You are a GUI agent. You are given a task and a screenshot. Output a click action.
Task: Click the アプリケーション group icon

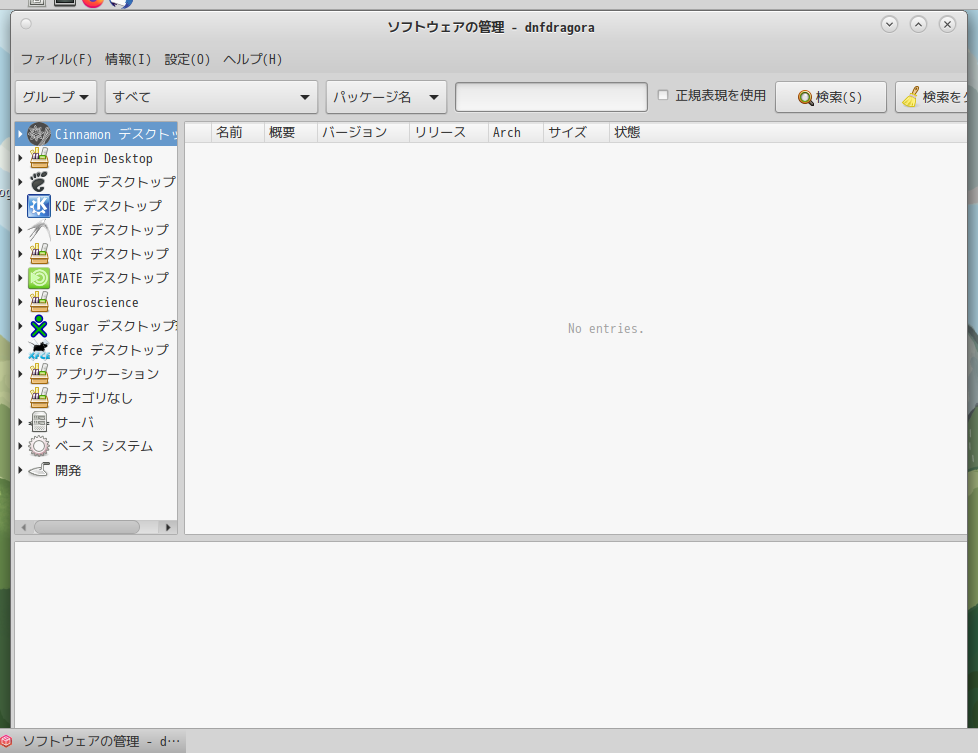click(39, 374)
